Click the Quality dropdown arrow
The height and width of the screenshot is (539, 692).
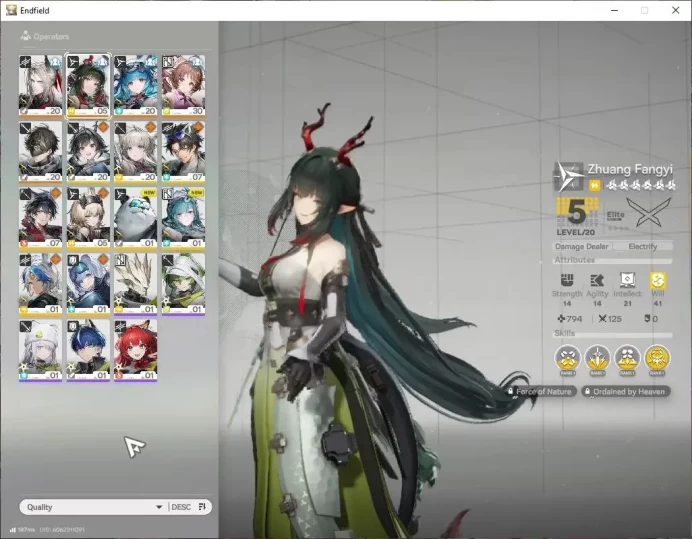click(159, 507)
